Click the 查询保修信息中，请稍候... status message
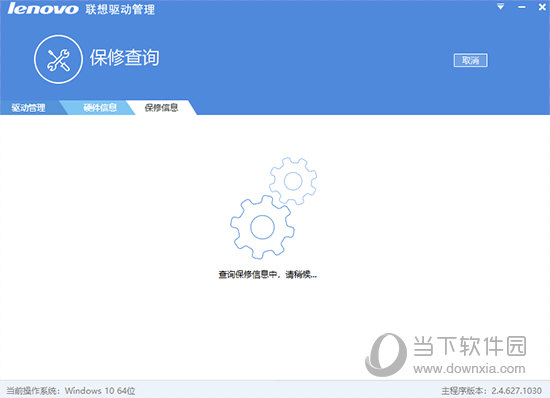Image resolution: width=550 pixels, height=398 pixels. tap(268, 274)
